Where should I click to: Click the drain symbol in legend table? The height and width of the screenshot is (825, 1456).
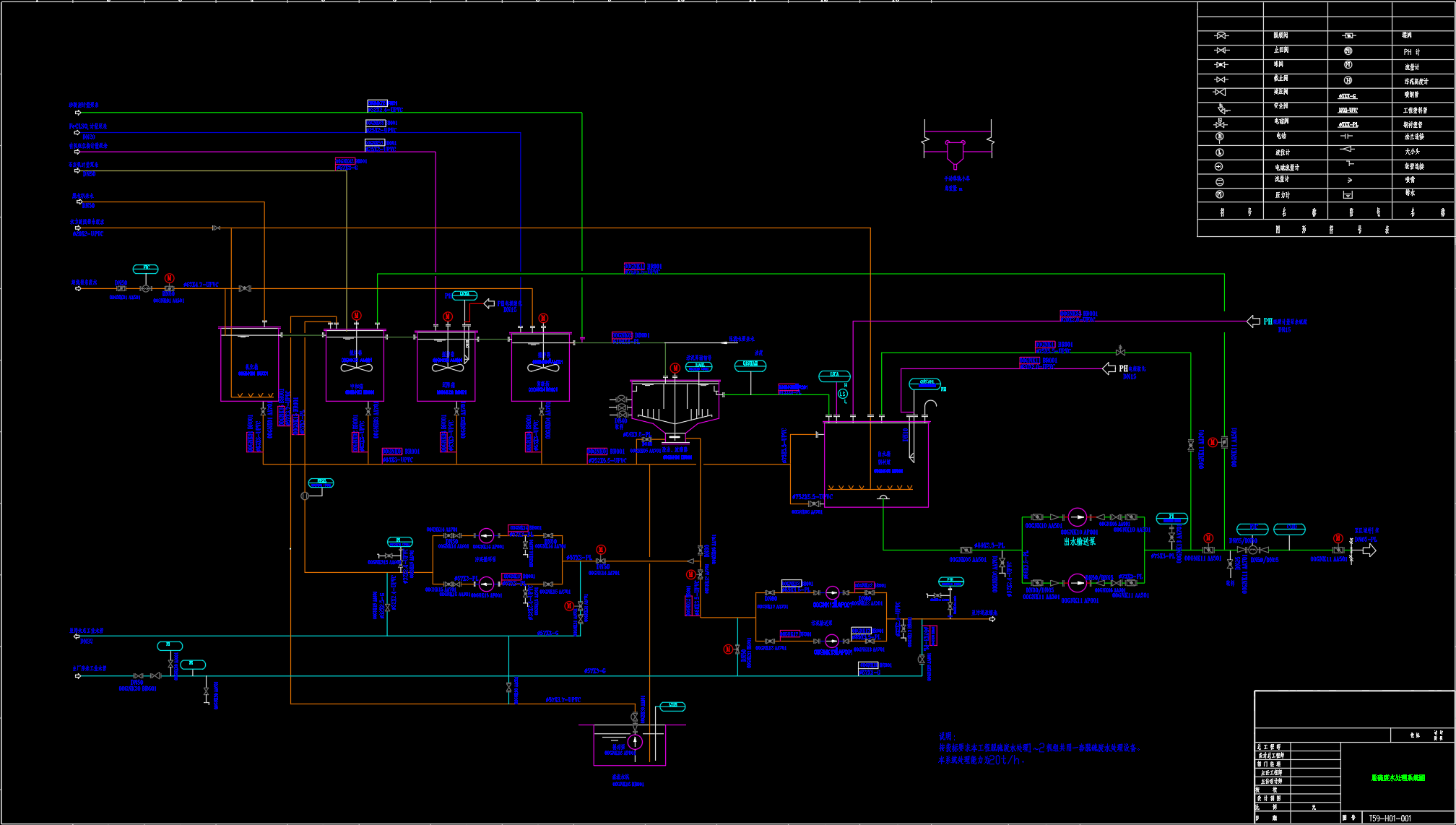1348,195
